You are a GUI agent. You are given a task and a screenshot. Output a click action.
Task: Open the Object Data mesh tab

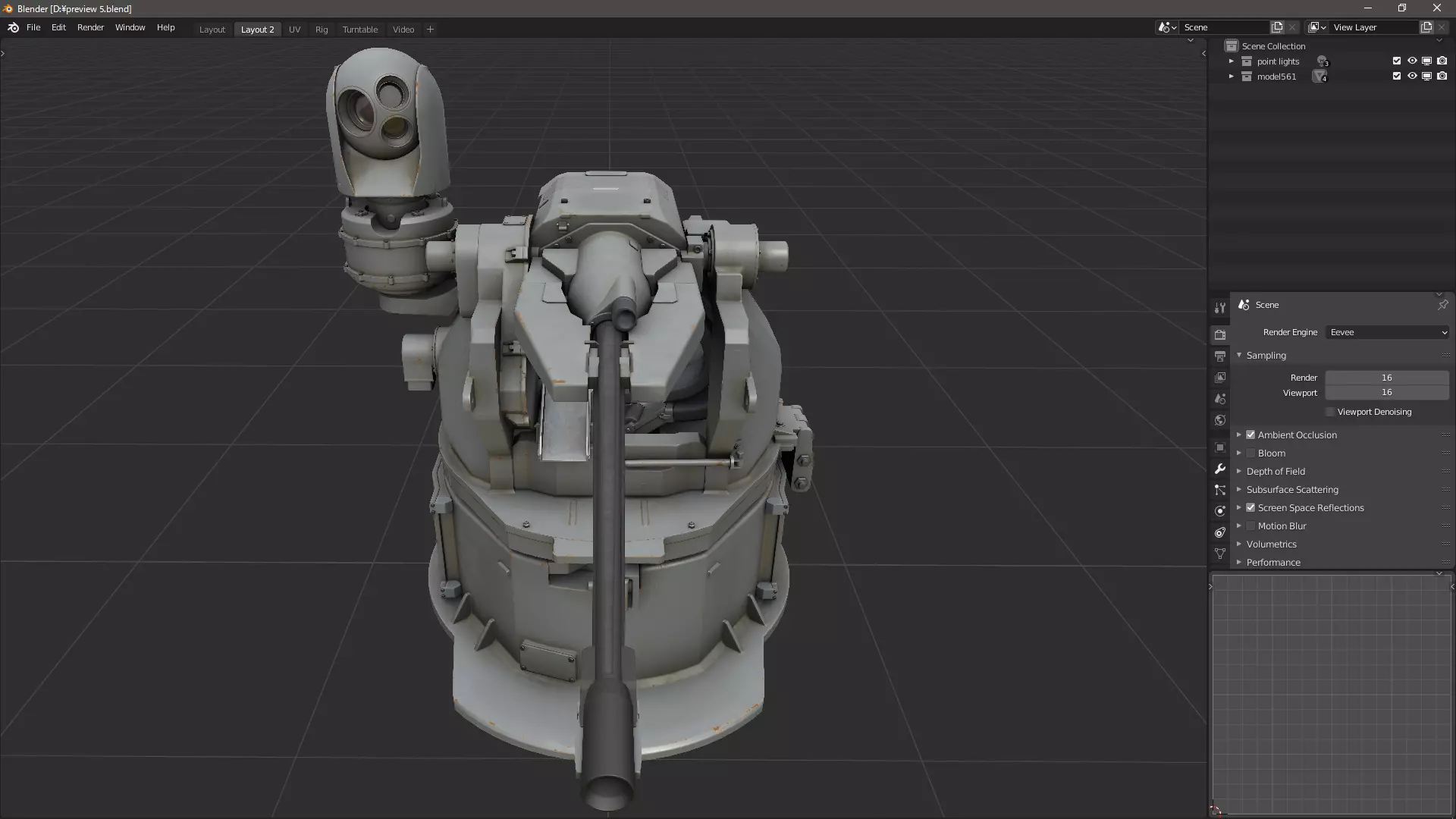(x=1219, y=554)
